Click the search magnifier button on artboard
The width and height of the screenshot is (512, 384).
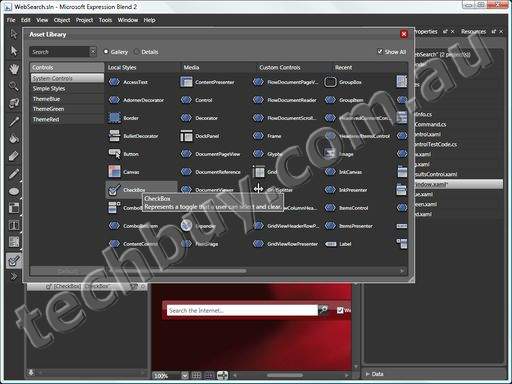(x=323, y=310)
